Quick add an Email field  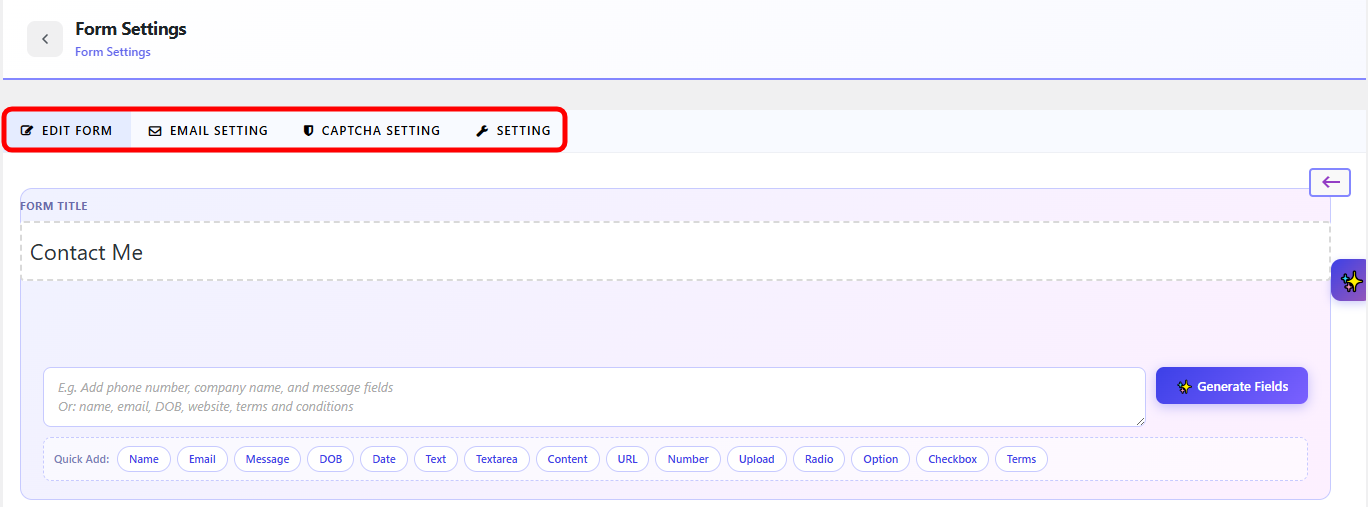(x=202, y=459)
